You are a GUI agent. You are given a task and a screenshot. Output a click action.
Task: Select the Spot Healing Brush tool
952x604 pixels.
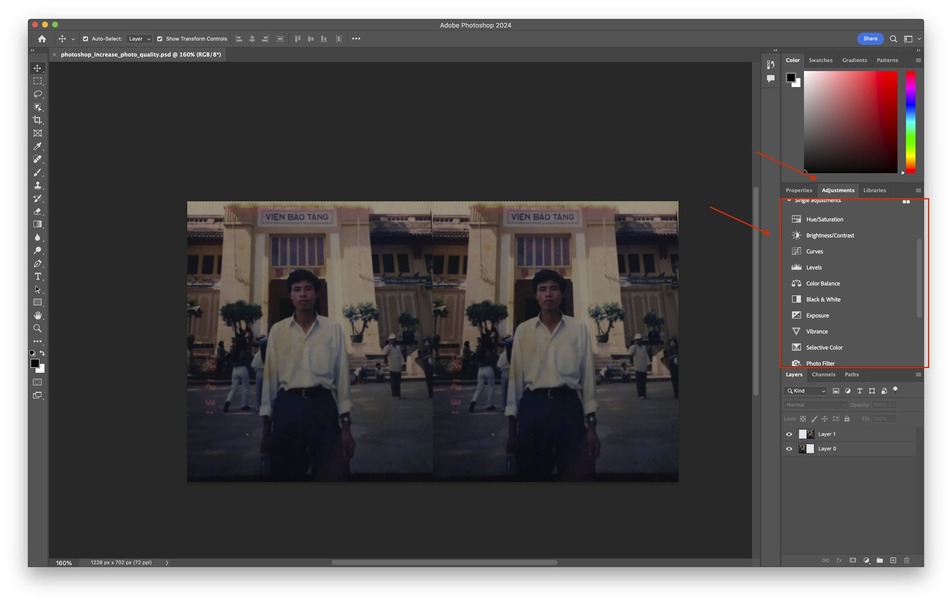coord(38,159)
